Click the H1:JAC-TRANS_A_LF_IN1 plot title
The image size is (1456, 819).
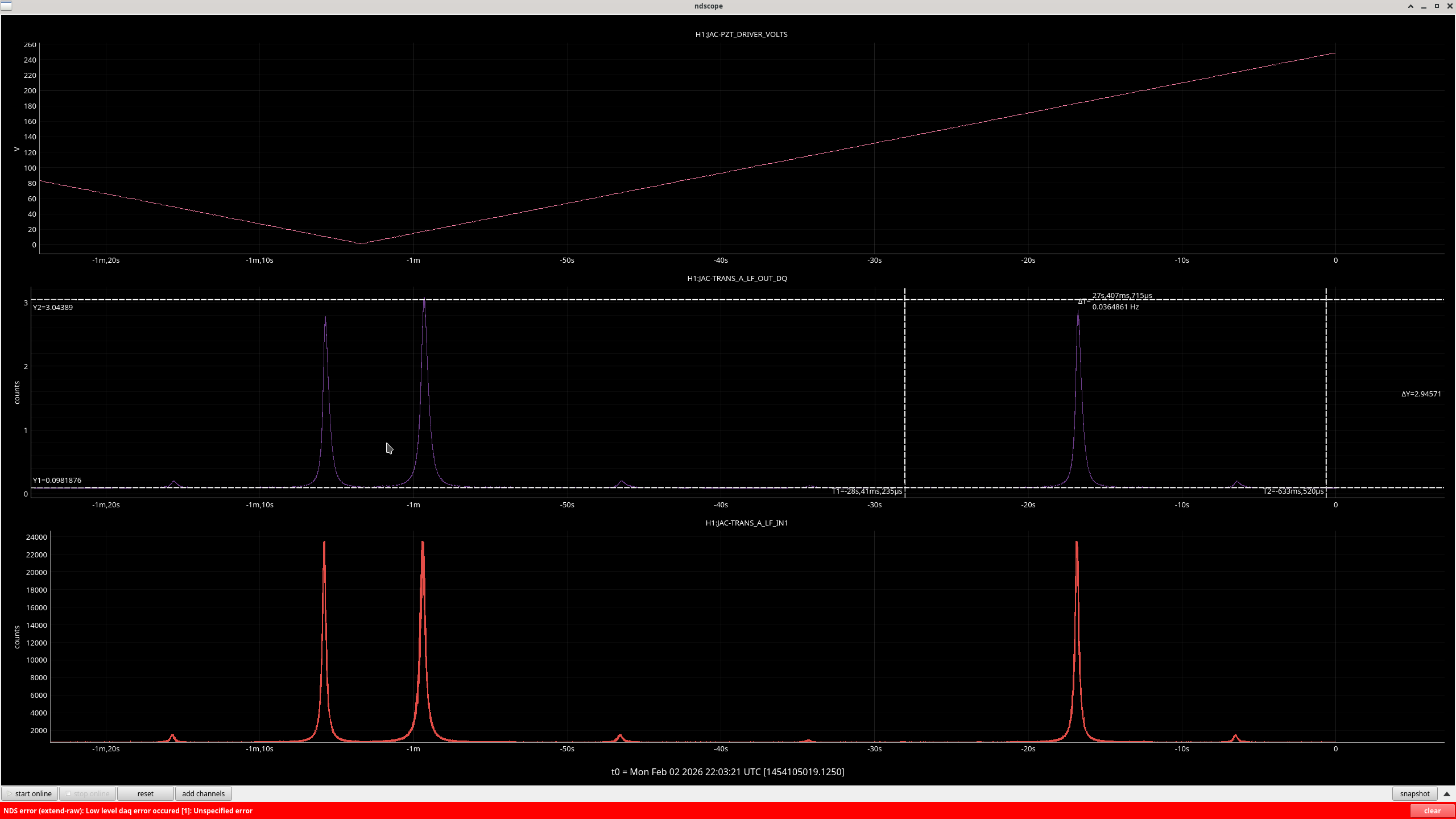746,523
